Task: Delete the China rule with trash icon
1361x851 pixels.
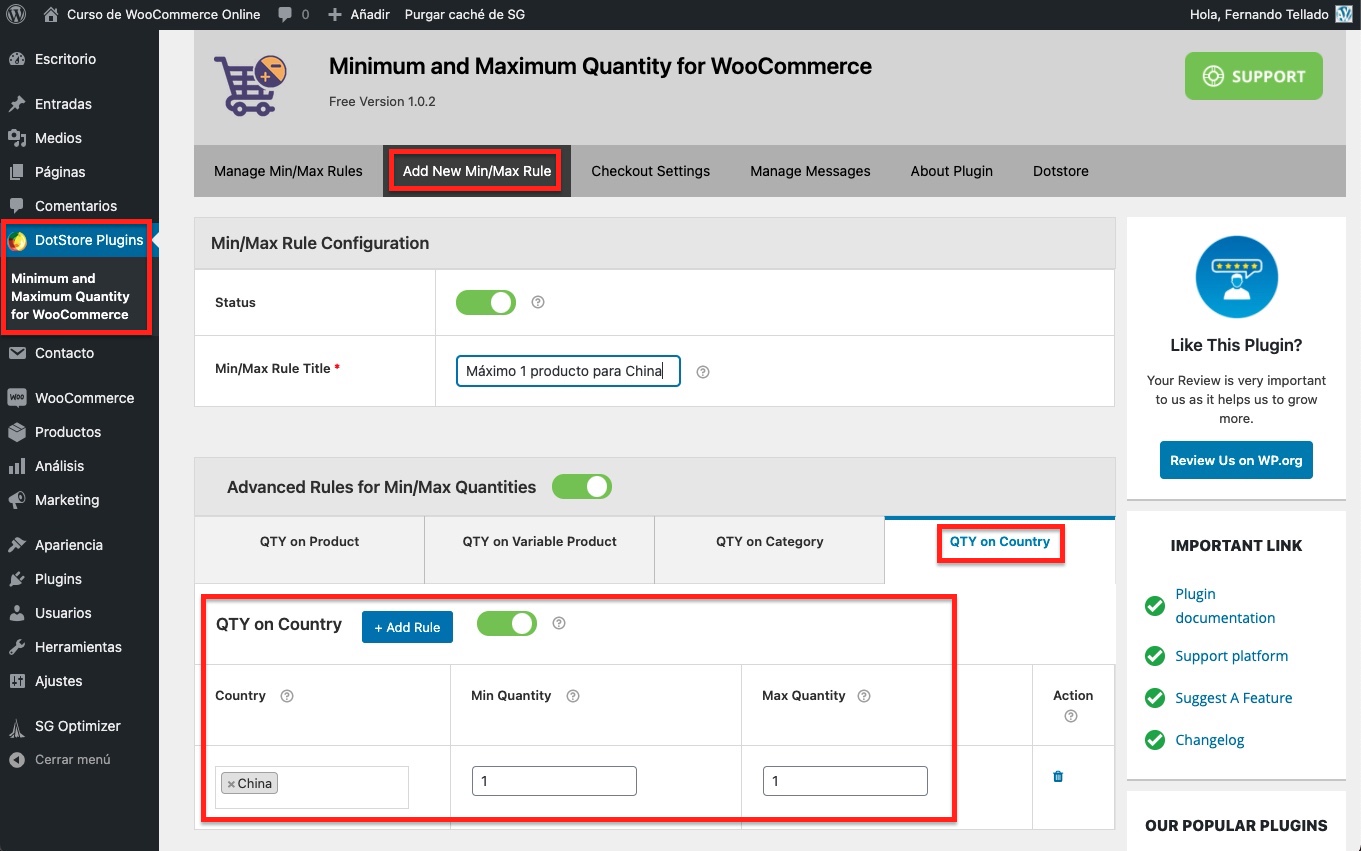Action: pyautogui.click(x=1058, y=776)
